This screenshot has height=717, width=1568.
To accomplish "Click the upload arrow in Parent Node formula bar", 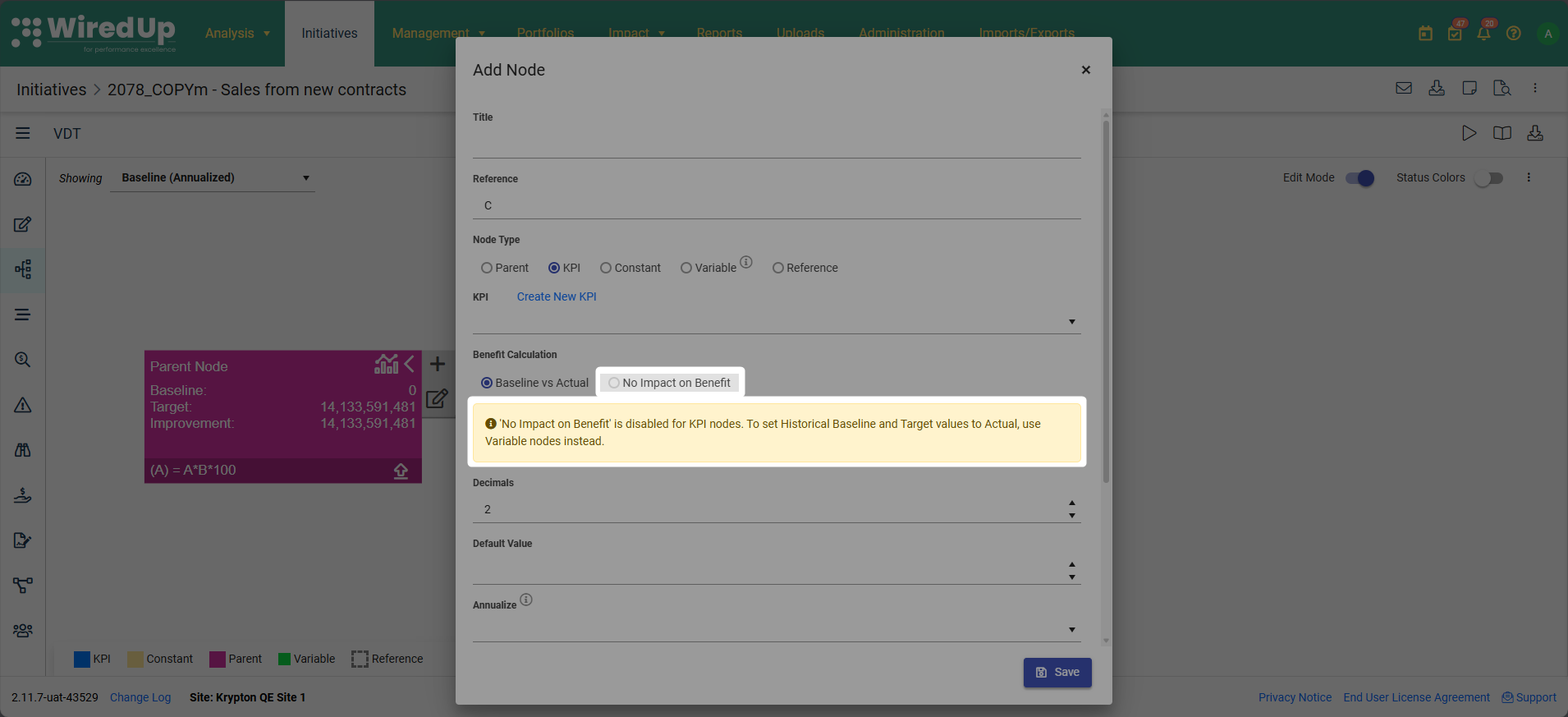I will [401, 471].
